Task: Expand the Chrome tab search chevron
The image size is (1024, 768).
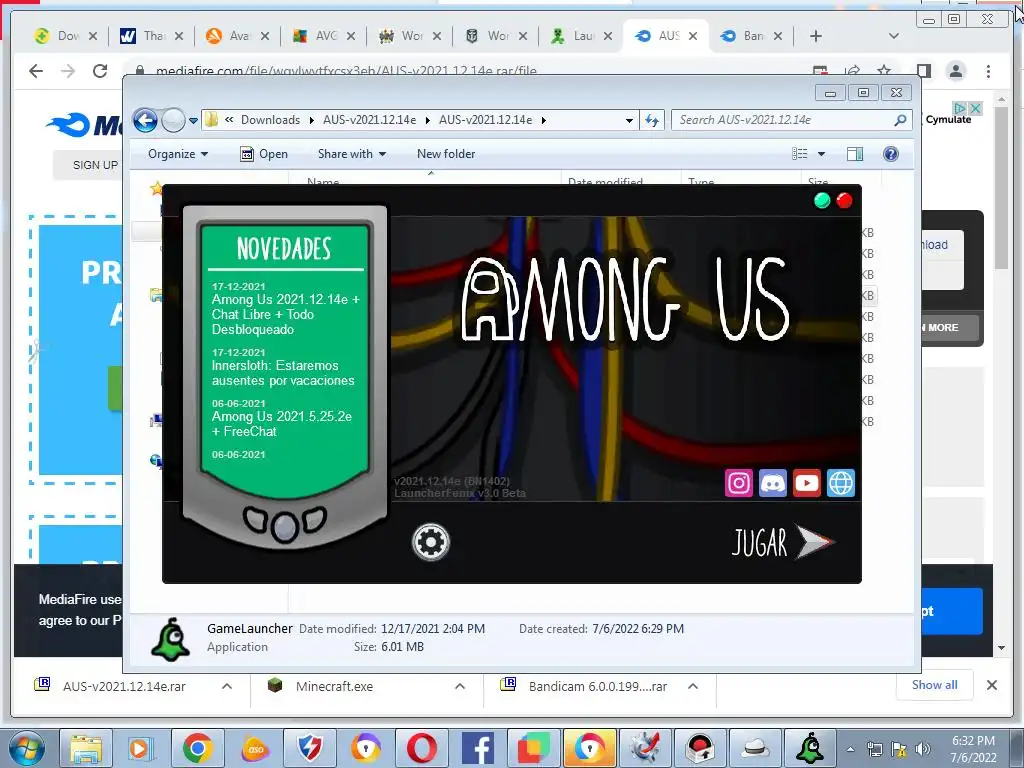Action: tap(894, 36)
